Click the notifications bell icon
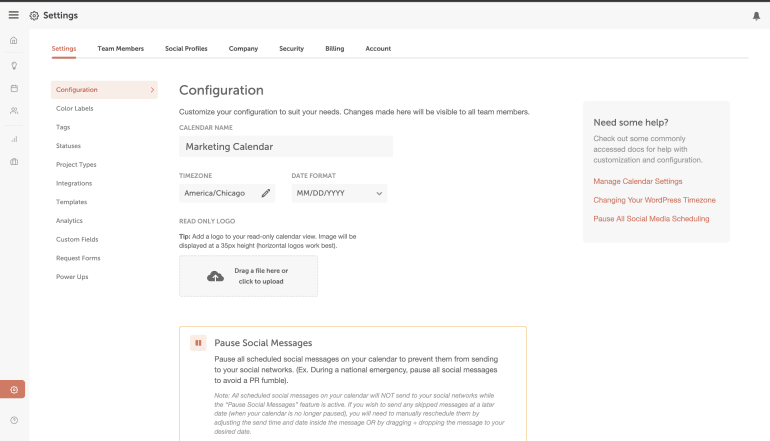Screen dimensions: 770x441 [x=756, y=16]
